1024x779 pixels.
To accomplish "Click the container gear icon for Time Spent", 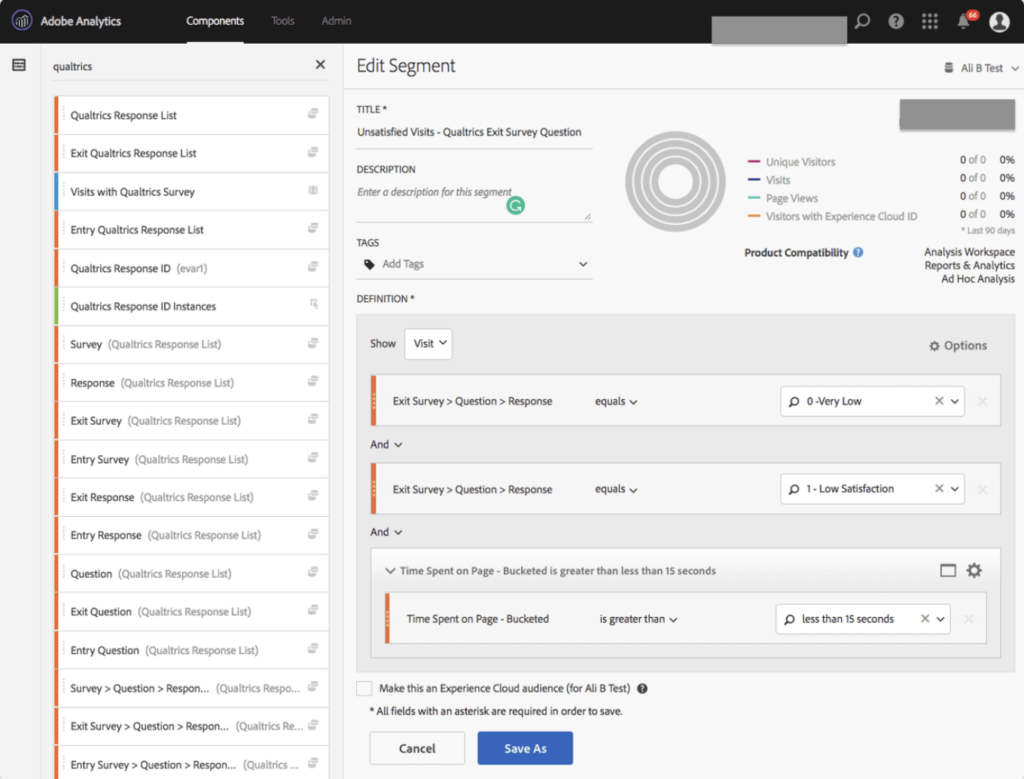I will click(x=974, y=571).
